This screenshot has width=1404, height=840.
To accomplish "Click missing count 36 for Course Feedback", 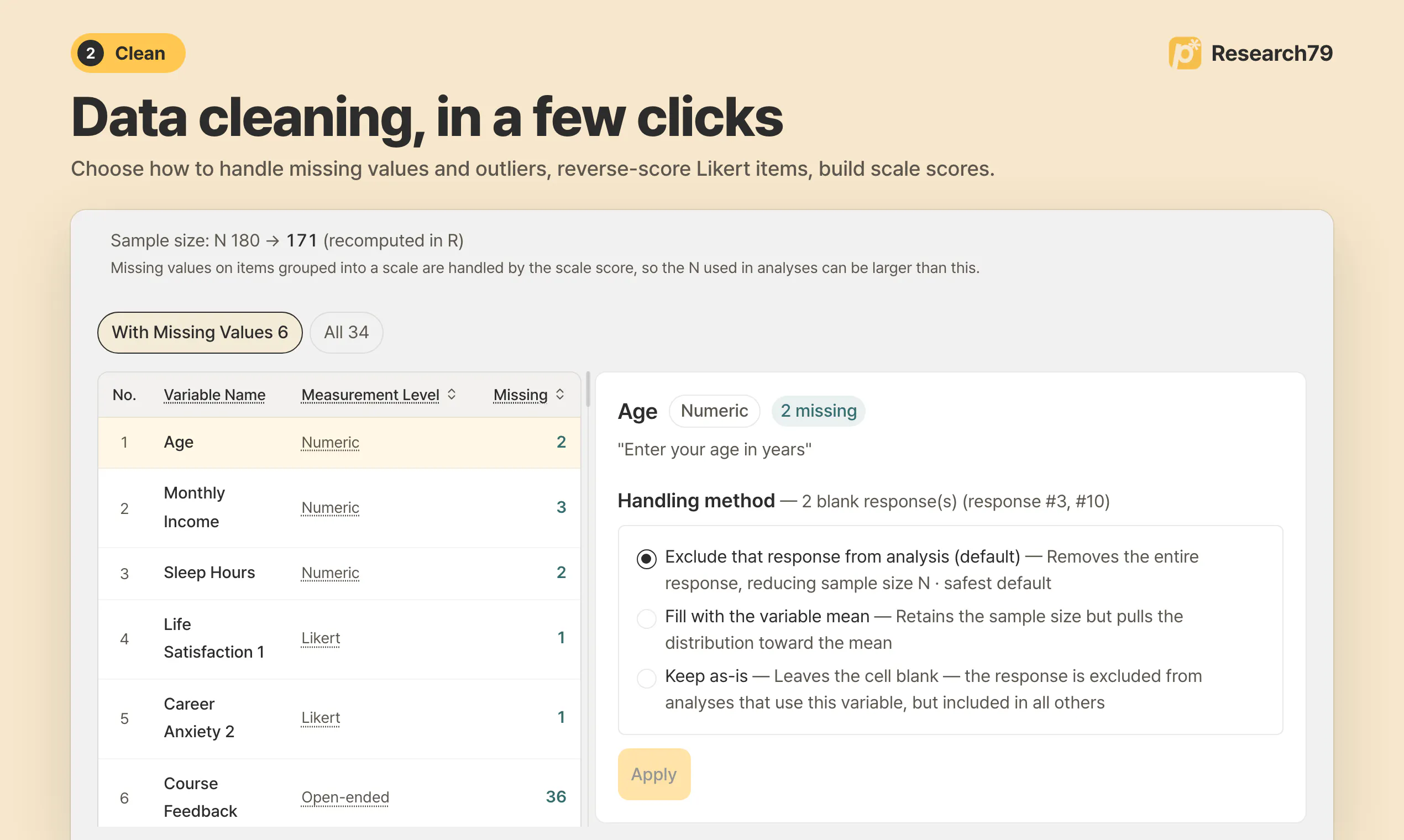I will [x=556, y=796].
